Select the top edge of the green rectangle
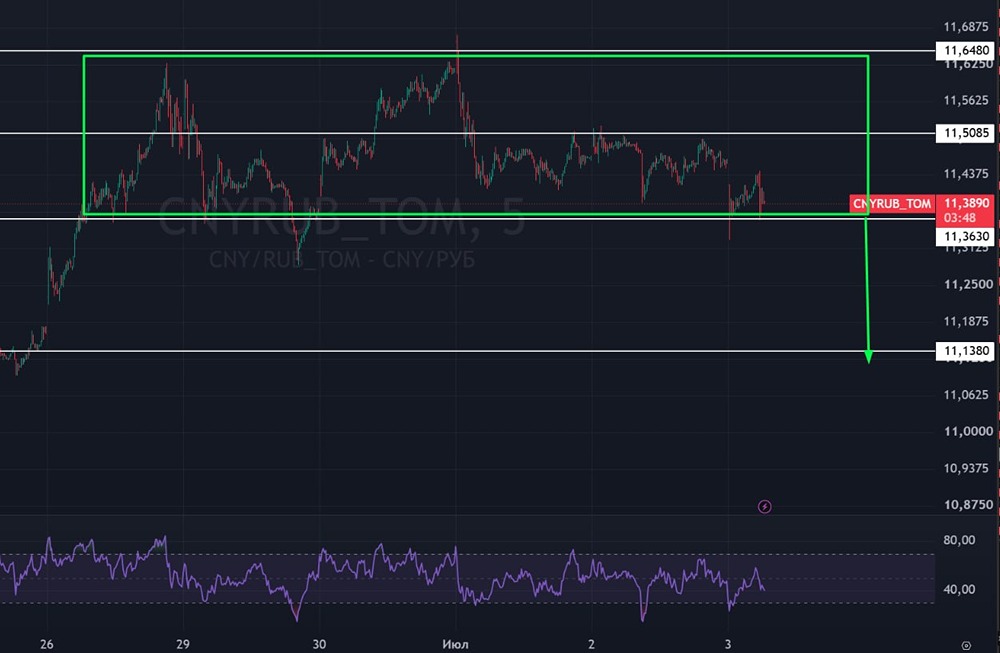 tap(476, 56)
